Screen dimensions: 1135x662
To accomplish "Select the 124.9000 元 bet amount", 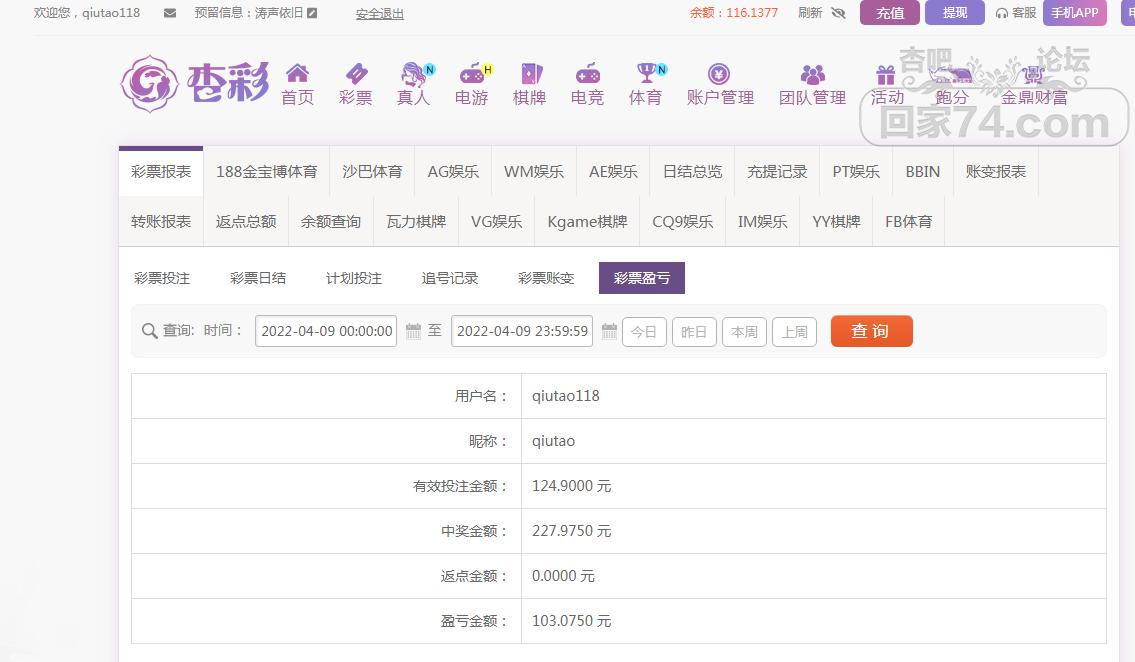I will pyautogui.click(x=572, y=486).
